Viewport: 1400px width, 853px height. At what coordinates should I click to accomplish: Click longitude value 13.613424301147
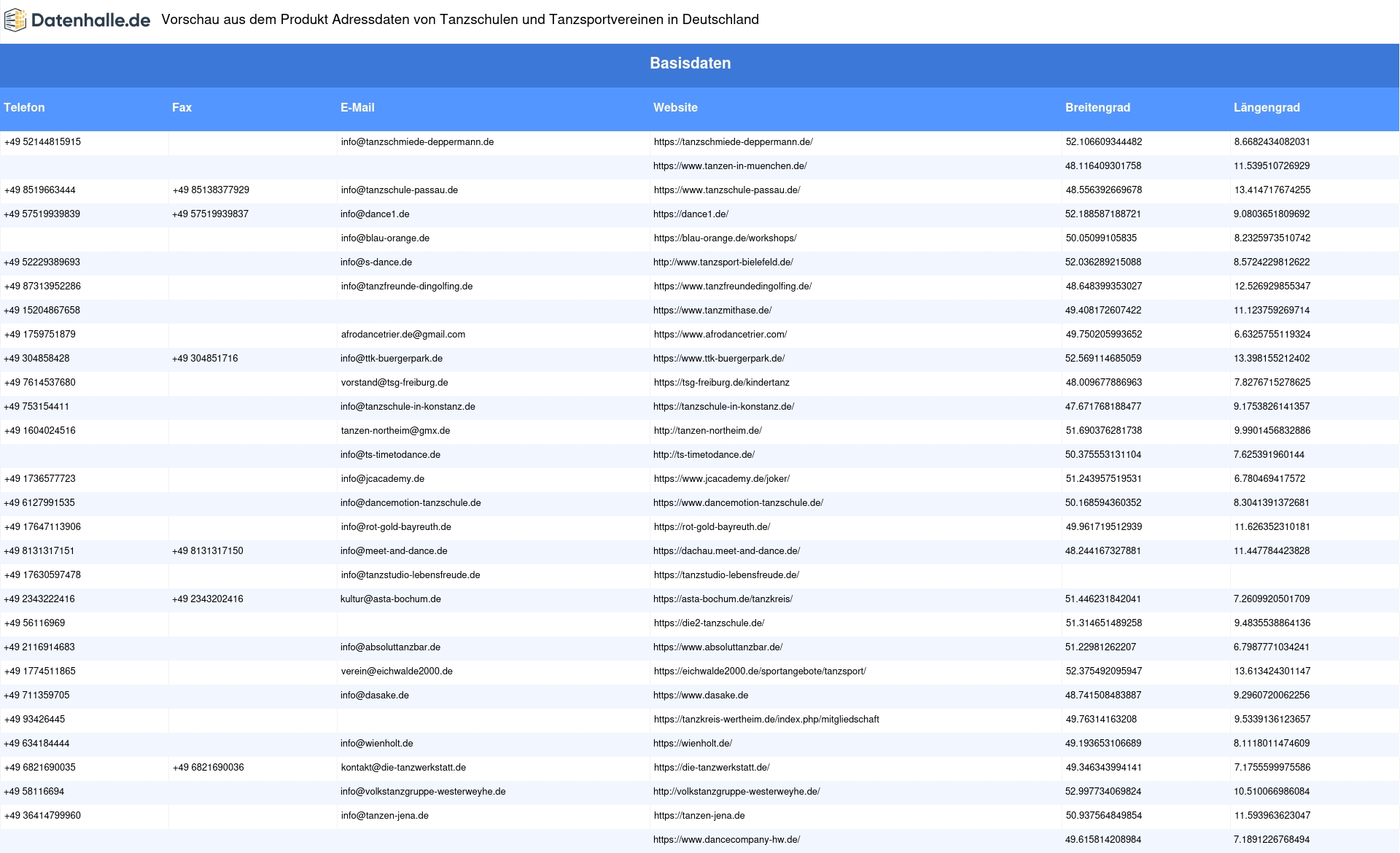(1272, 671)
